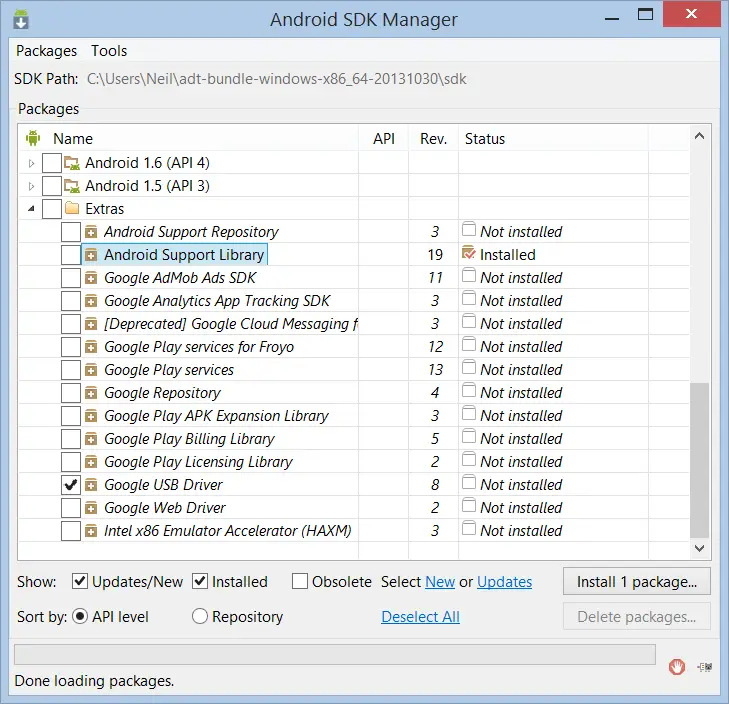Click the Intel HAXM package icon
Image resolution: width=729 pixels, height=704 pixels.
[x=91, y=531]
